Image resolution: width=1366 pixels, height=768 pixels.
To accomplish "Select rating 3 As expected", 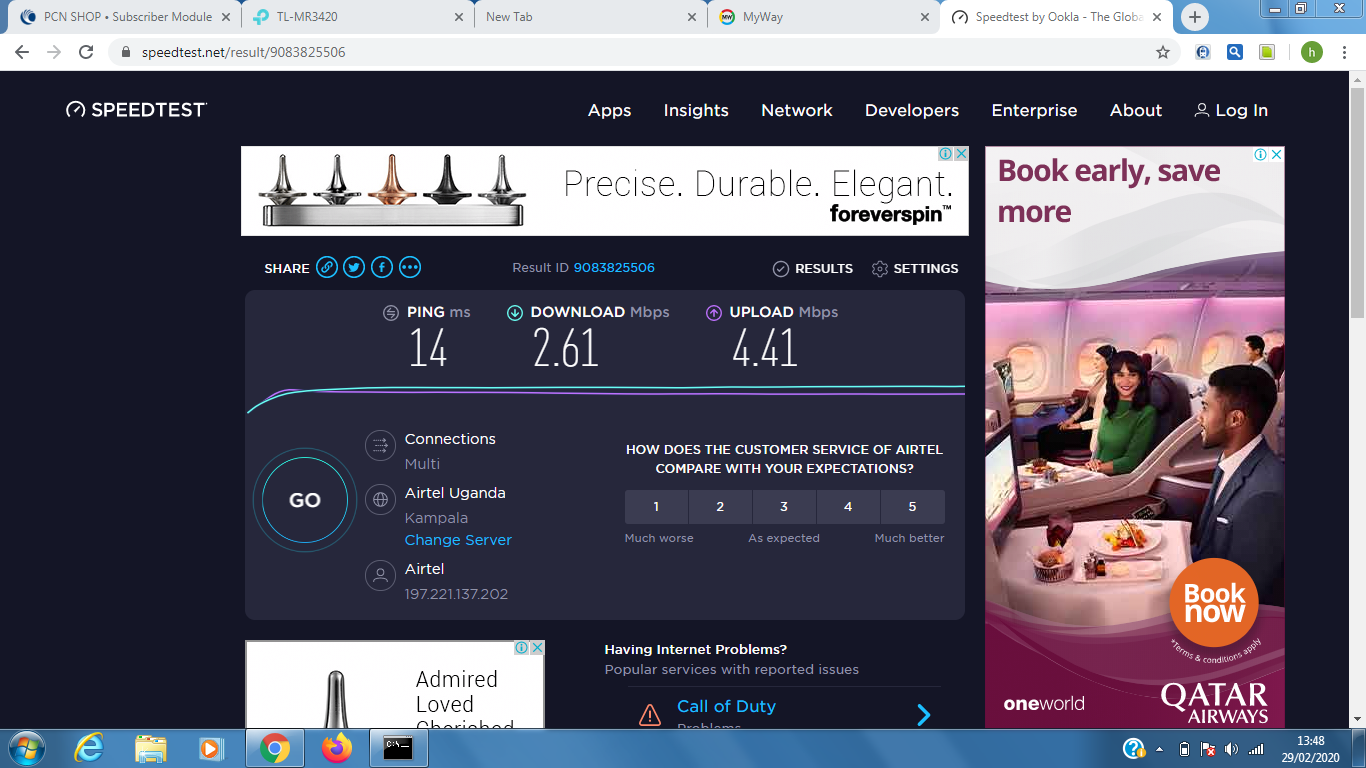I will (x=784, y=507).
